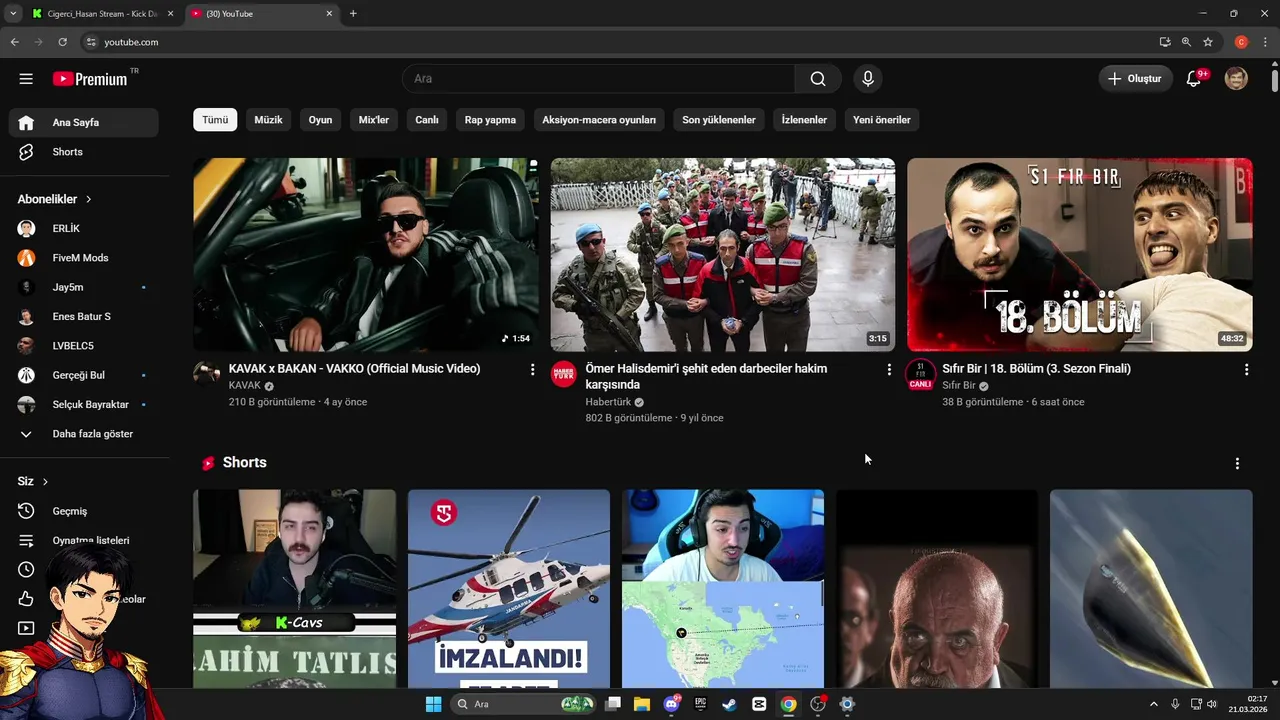The width and height of the screenshot is (1280, 720).
Task: Open the LVBELC5 subscription
Action: pyautogui.click(x=84, y=346)
